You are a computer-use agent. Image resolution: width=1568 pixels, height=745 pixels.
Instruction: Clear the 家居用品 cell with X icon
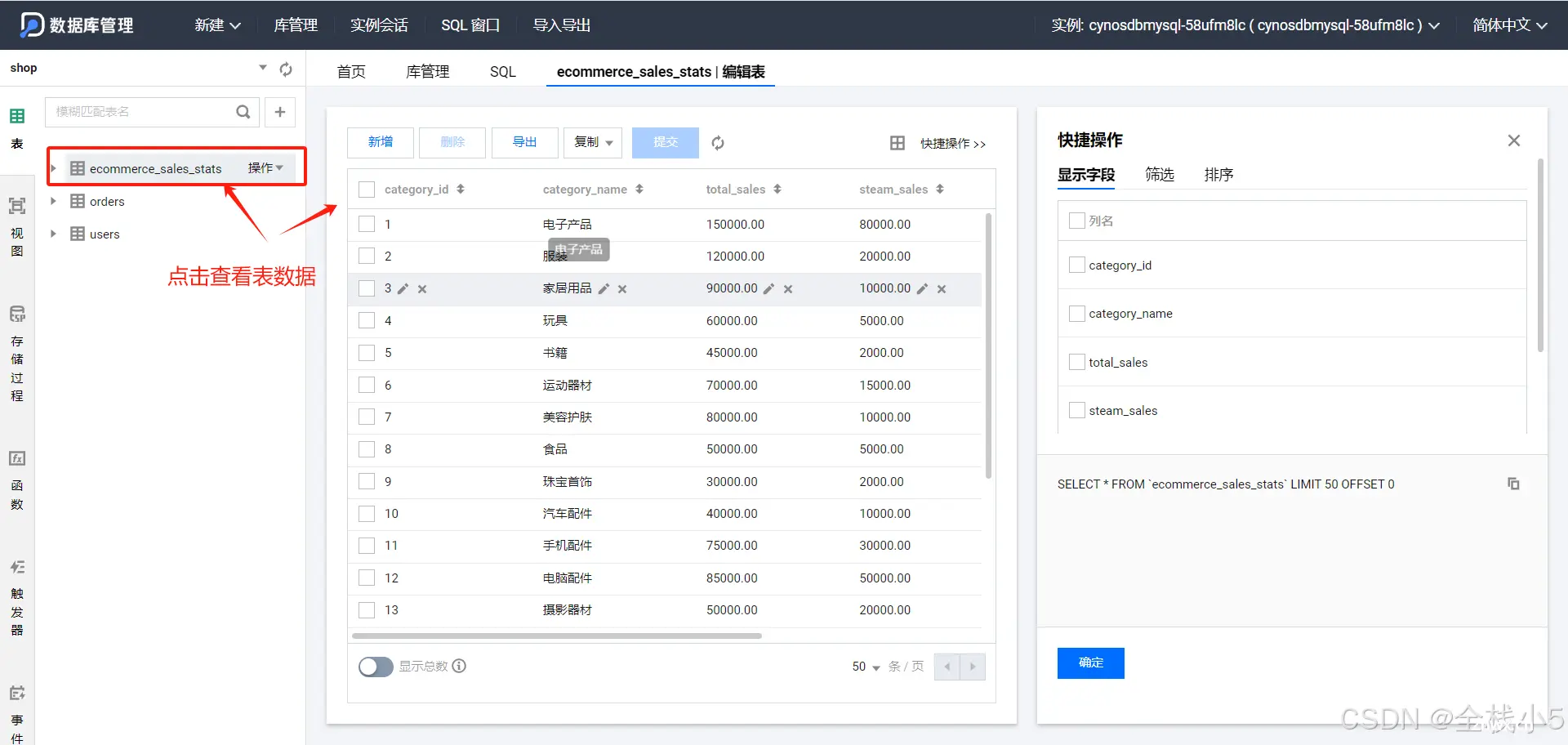(x=622, y=289)
